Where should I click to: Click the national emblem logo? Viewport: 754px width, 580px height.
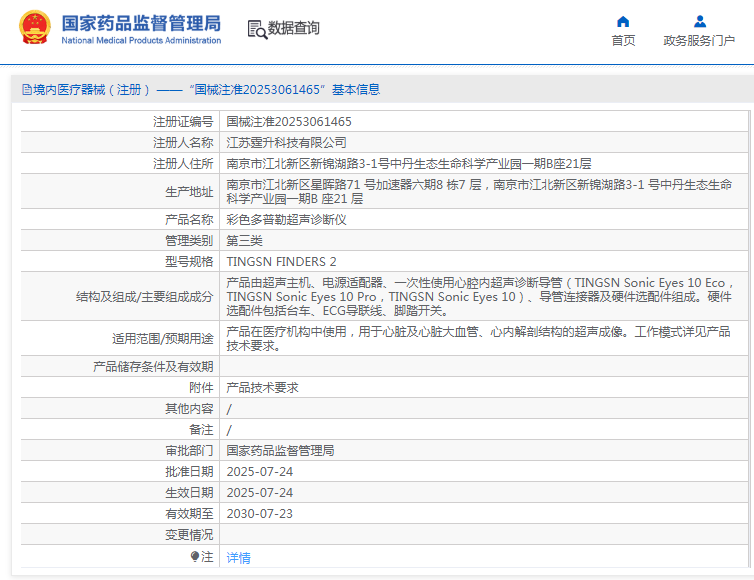point(35,27)
